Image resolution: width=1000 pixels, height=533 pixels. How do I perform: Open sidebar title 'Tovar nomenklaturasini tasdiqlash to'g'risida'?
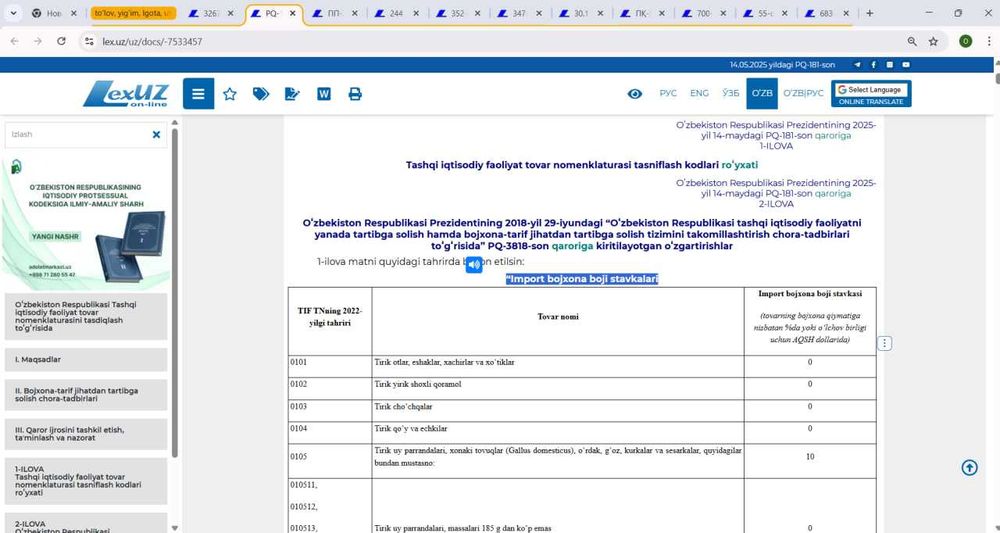86,316
